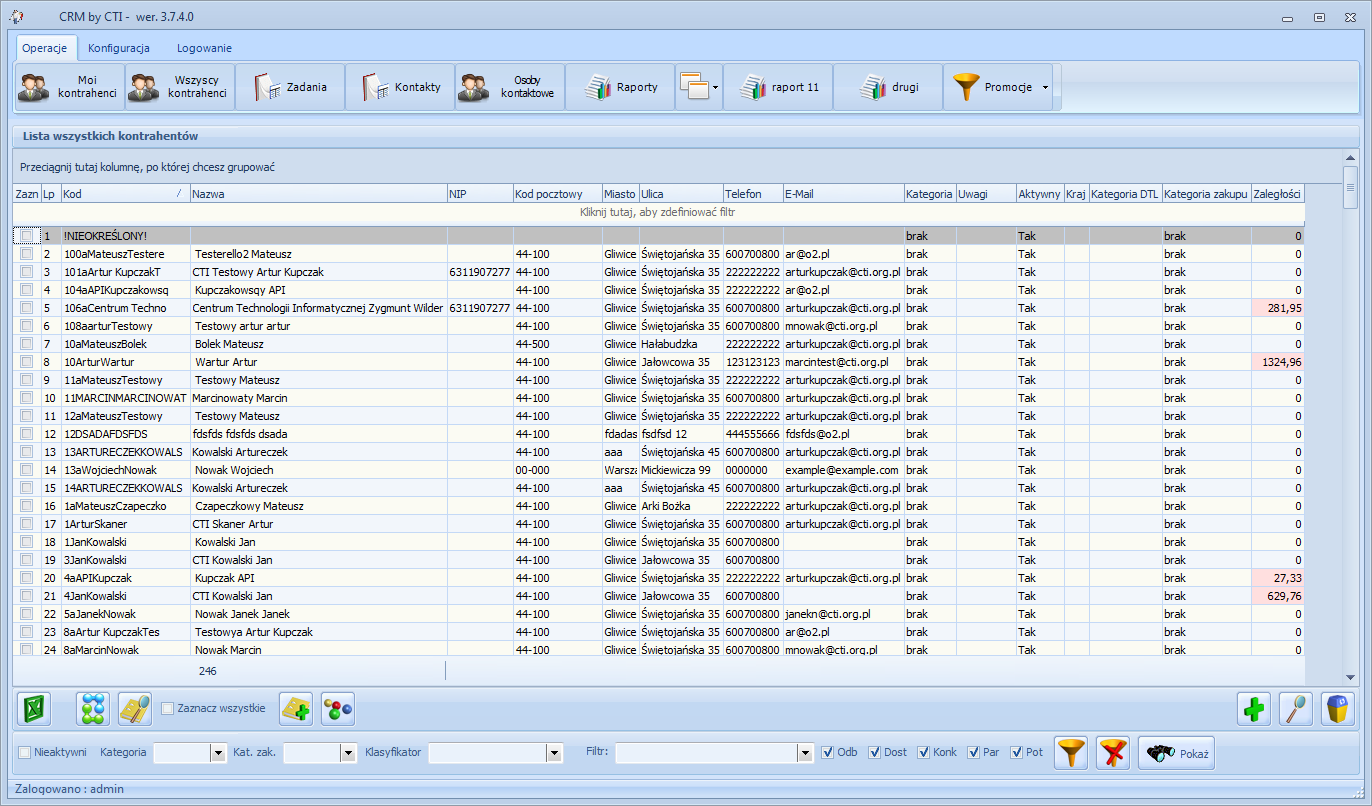Click the vertical scrollbar thumb
The width and height of the screenshot is (1372, 806).
point(1349,187)
